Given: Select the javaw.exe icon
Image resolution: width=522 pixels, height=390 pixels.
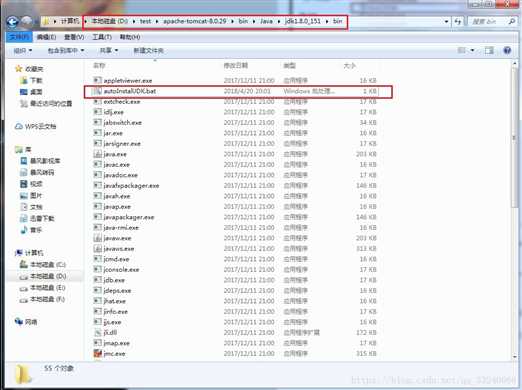Looking at the screenshot, I should 97,238.
